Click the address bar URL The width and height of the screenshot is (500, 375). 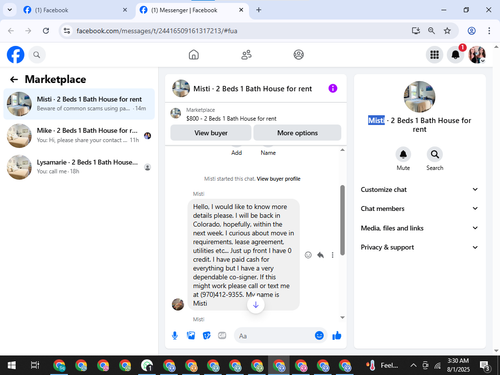[157, 31]
